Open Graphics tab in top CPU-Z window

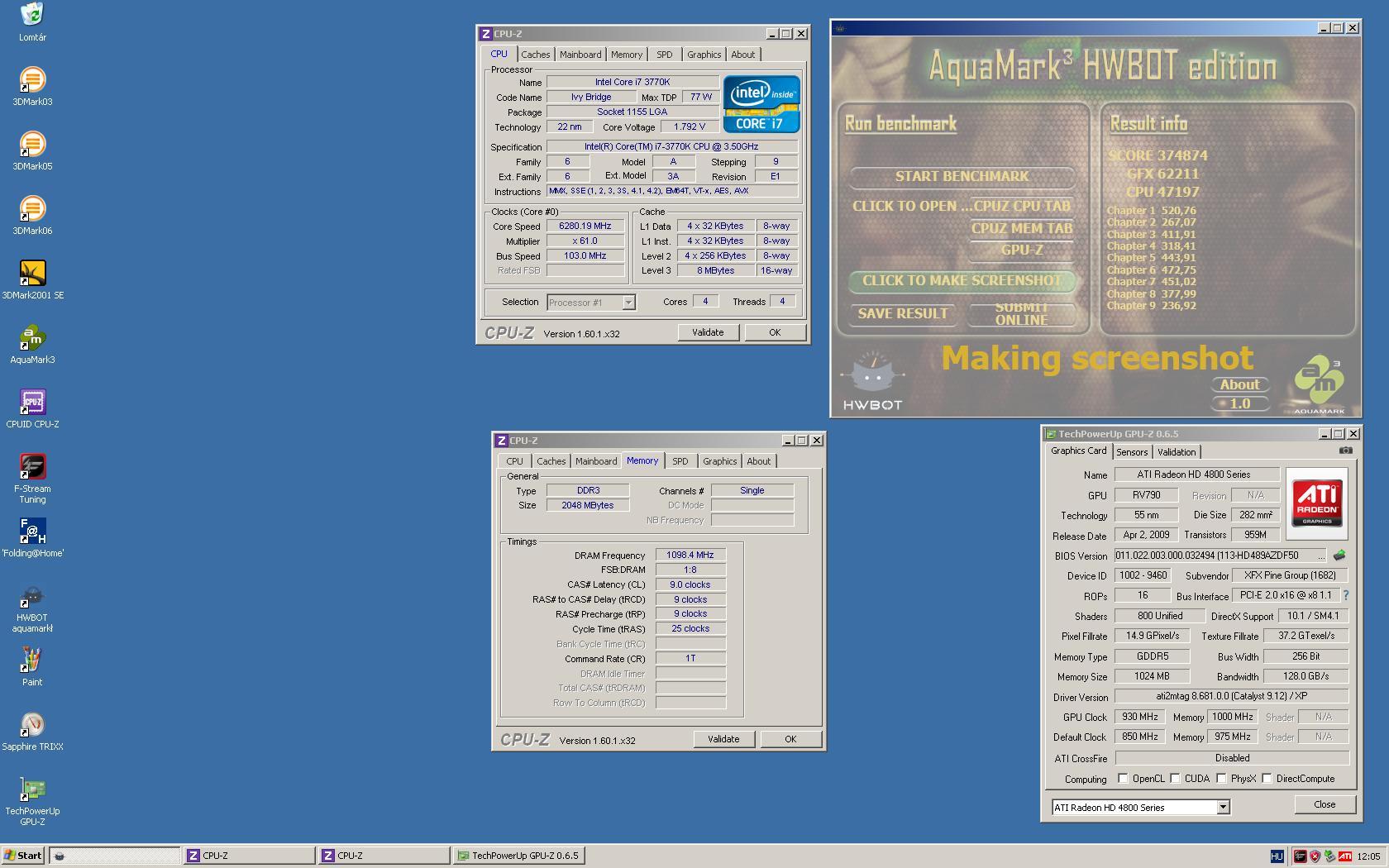click(x=704, y=55)
